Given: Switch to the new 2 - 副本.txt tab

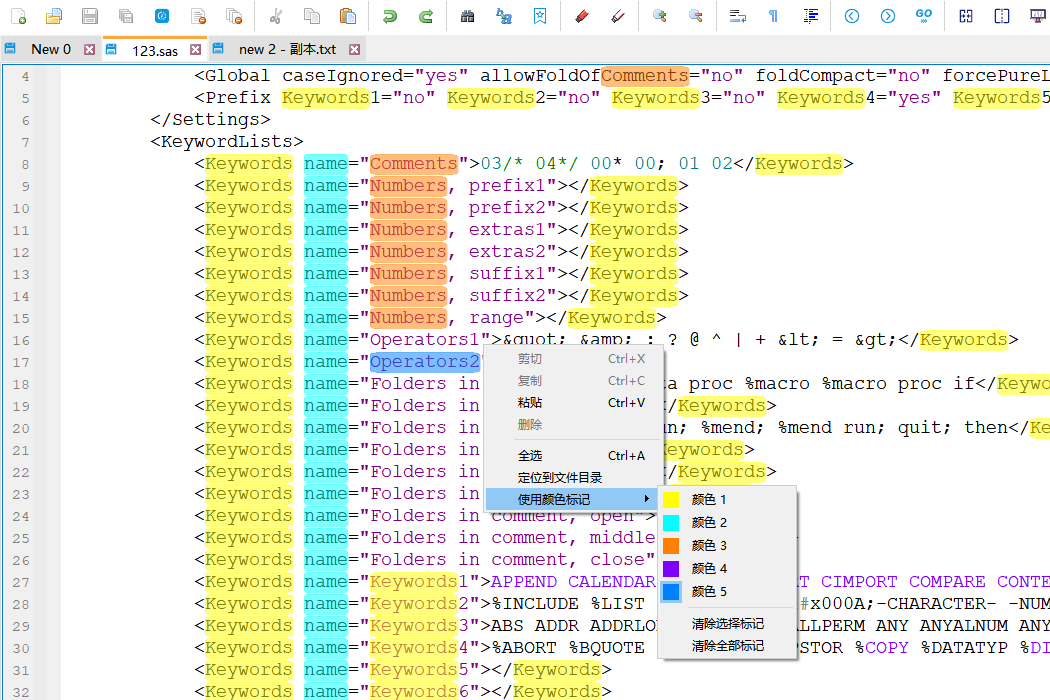Looking at the screenshot, I should click(287, 50).
